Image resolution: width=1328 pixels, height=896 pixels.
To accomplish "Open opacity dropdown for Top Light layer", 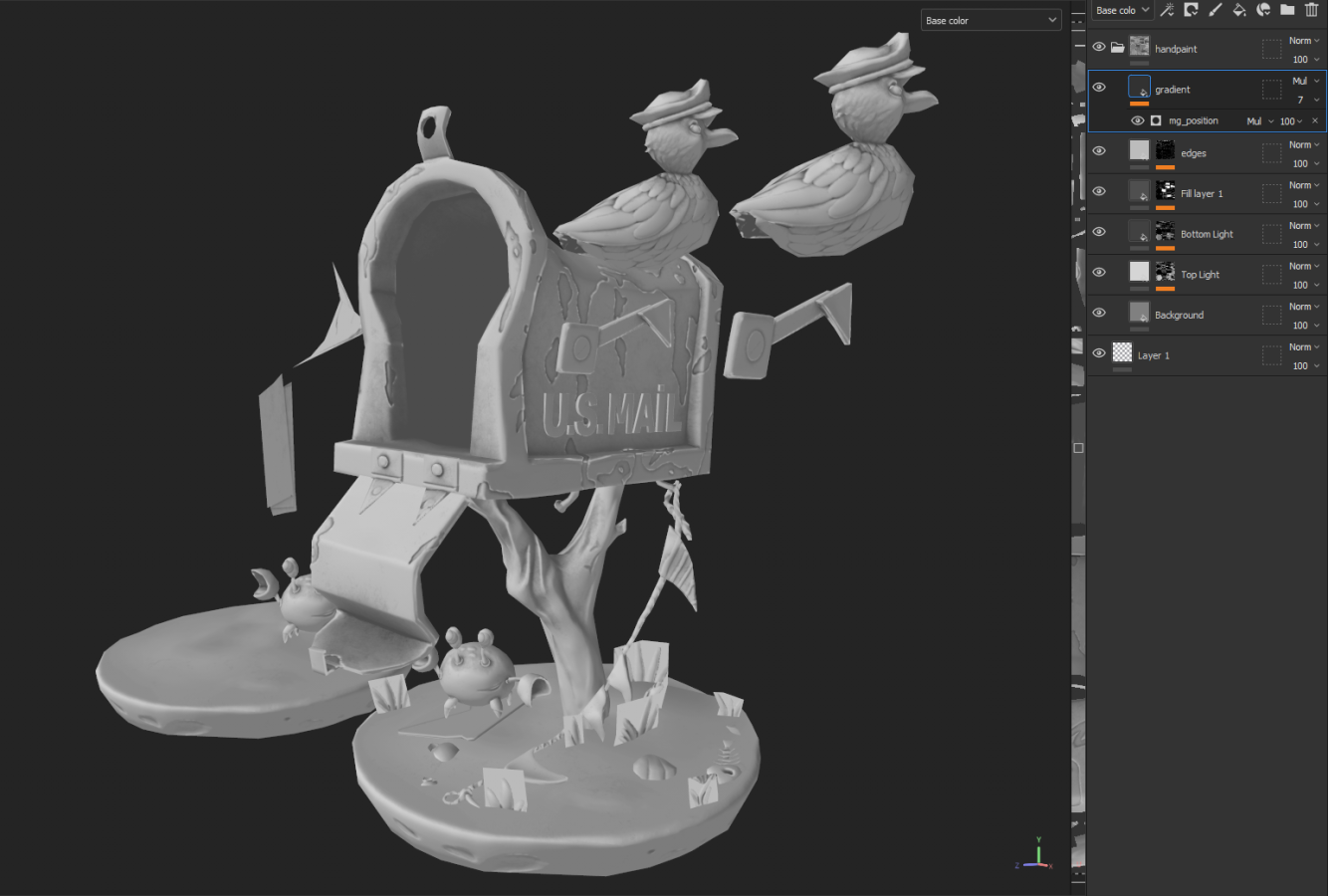I will click(1306, 285).
